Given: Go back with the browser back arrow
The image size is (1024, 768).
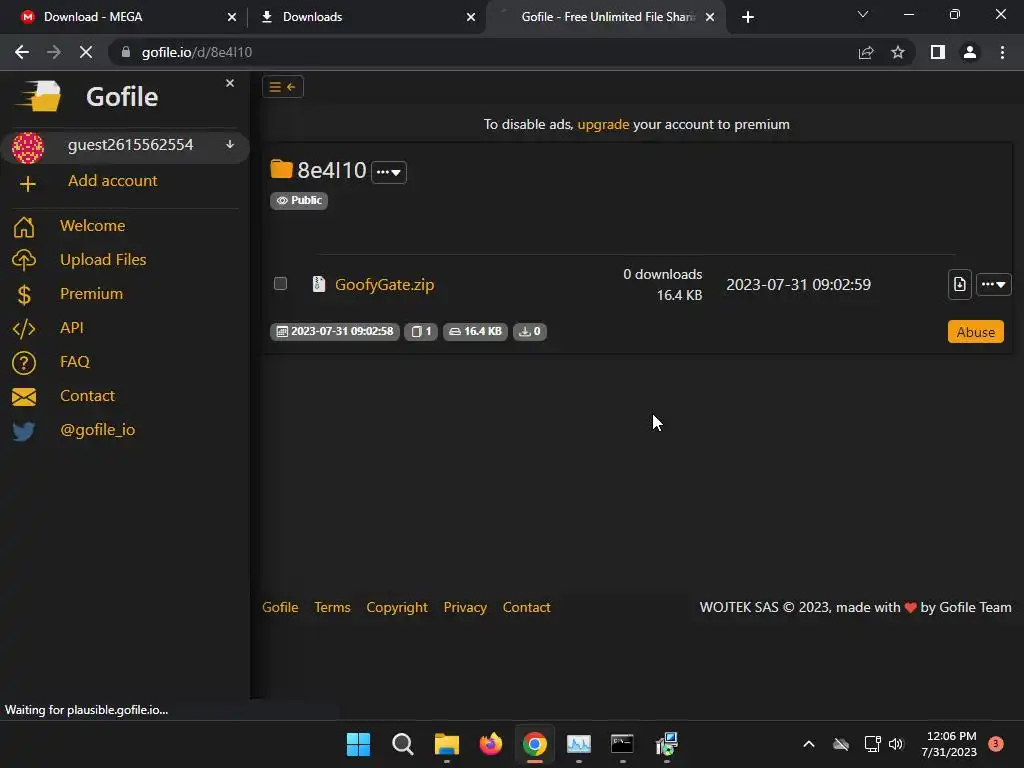Looking at the screenshot, I should pyautogui.click(x=22, y=52).
